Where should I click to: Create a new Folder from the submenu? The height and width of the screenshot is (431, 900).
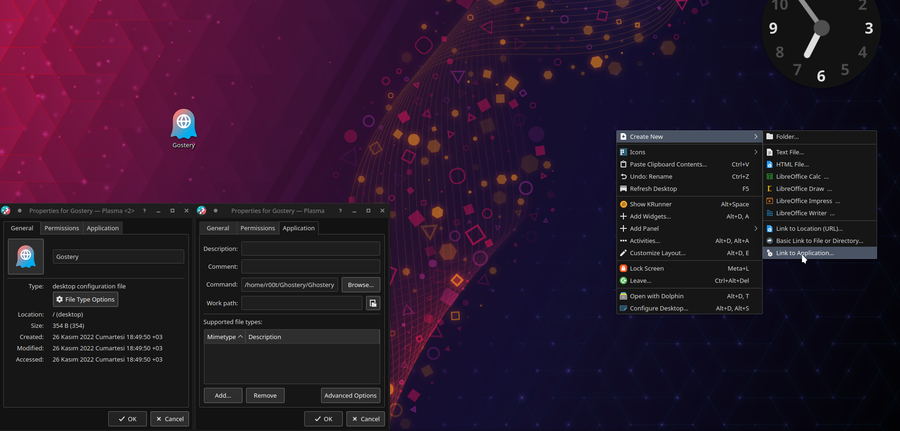pyautogui.click(x=787, y=136)
